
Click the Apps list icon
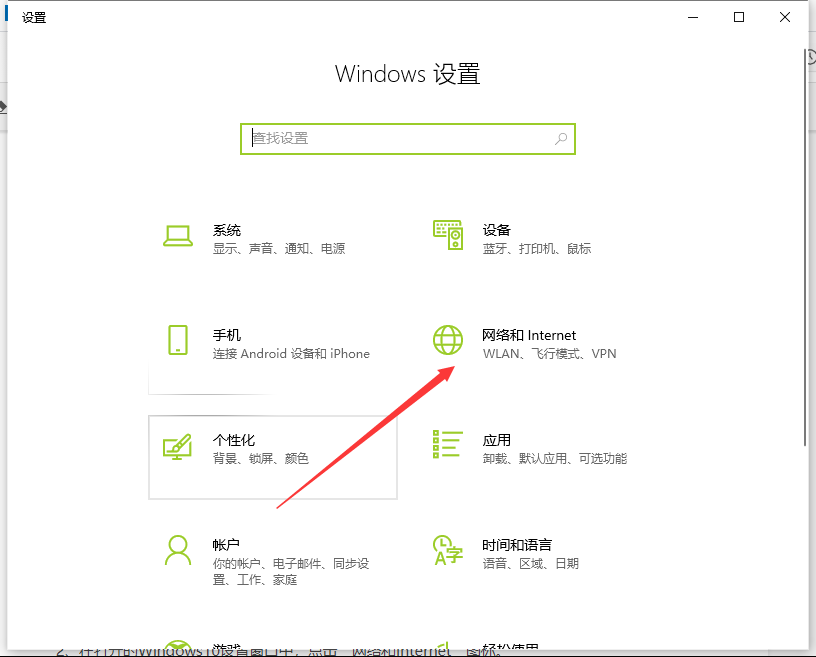coord(447,446)
